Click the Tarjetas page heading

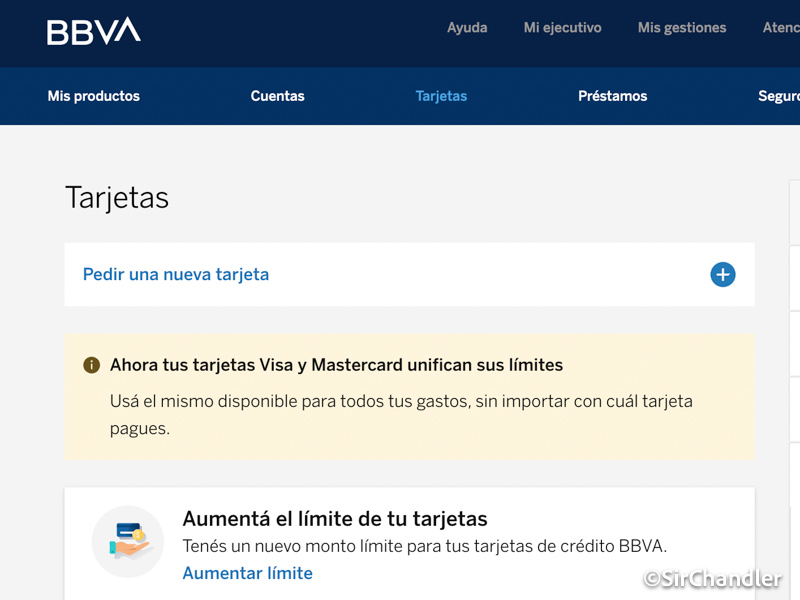click(117, 197)
